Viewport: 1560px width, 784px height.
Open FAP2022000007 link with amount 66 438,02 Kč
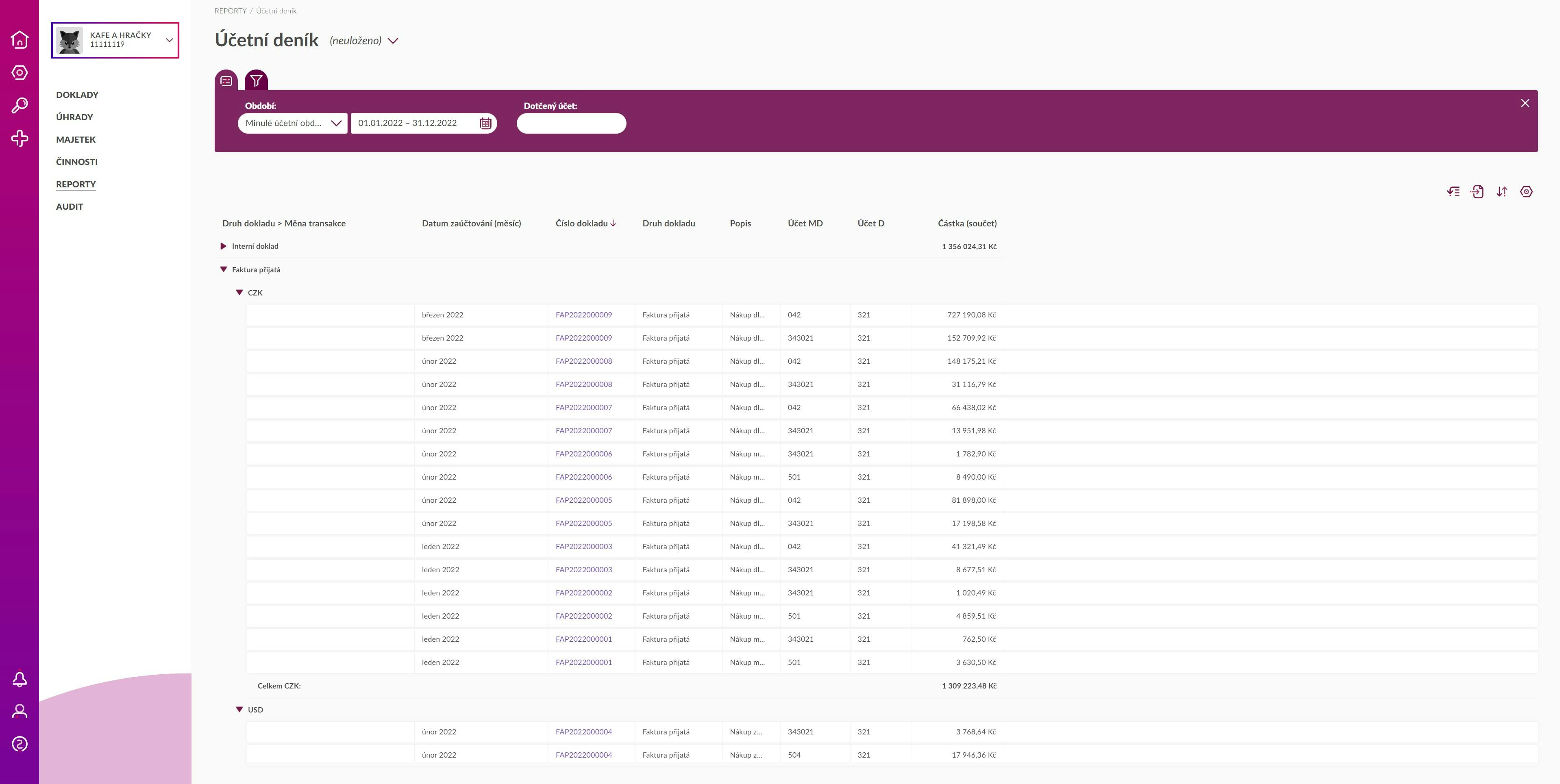(x=584, y=407)
